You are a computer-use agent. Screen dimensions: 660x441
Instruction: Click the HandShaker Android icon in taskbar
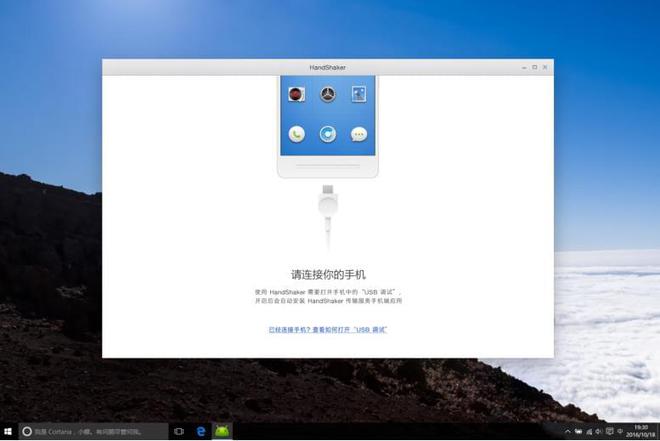click(x=222, y=431)
